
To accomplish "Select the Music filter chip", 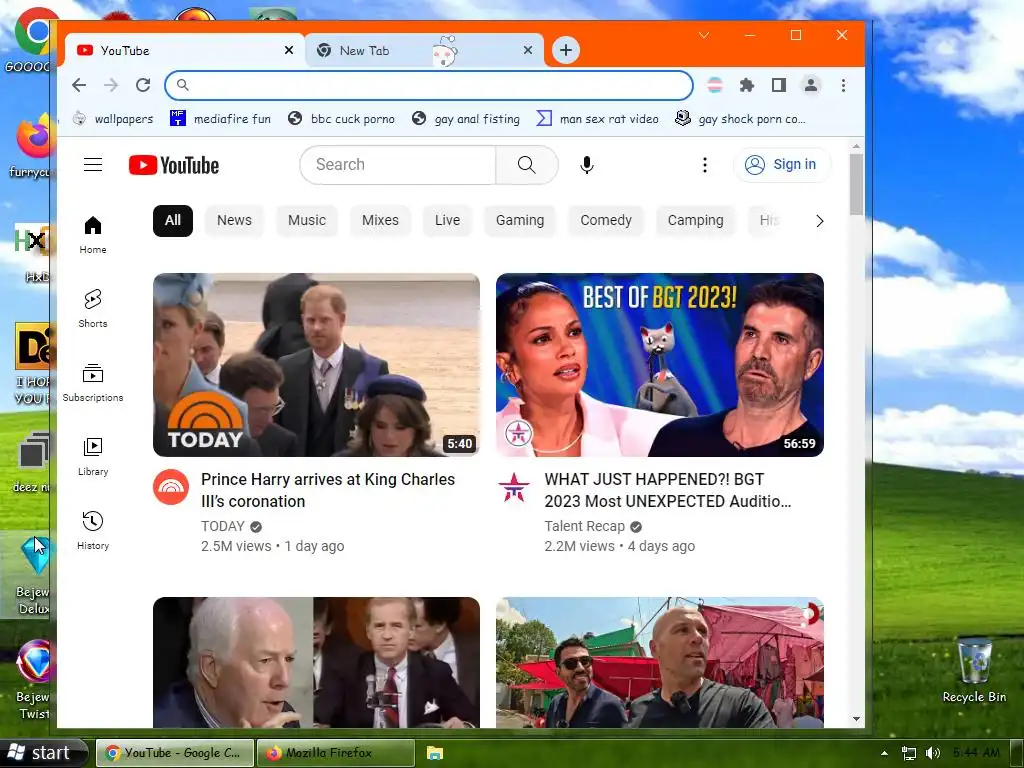I will tap(306, 221).
